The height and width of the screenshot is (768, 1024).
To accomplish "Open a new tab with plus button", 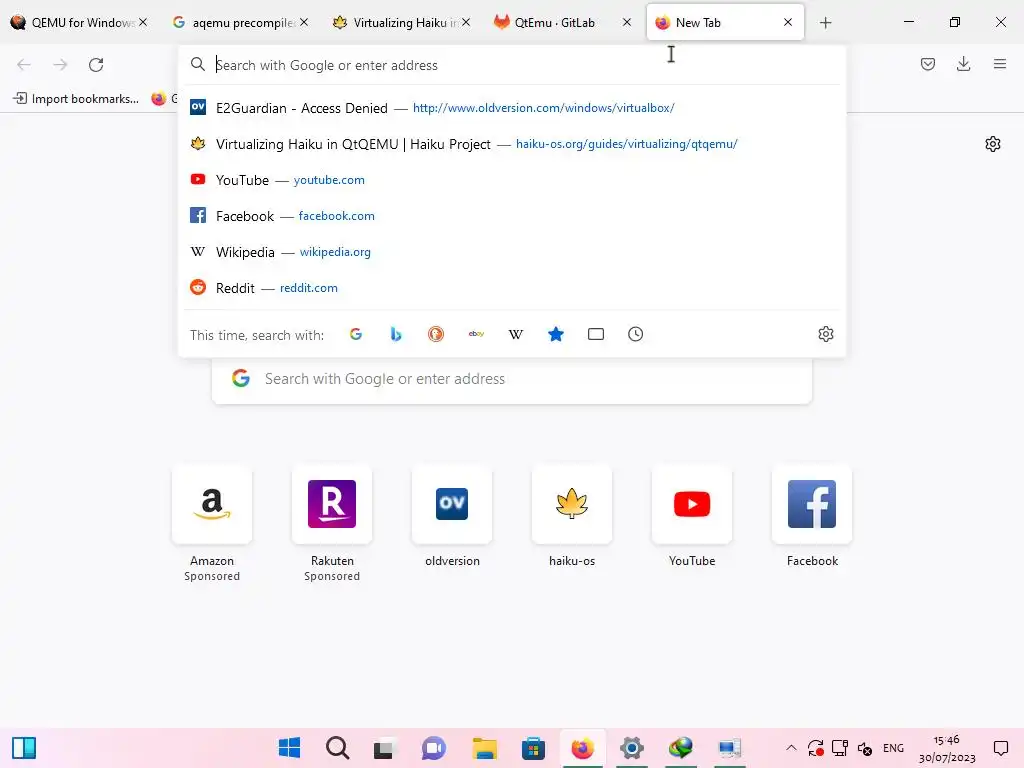I will pos(825,23).
